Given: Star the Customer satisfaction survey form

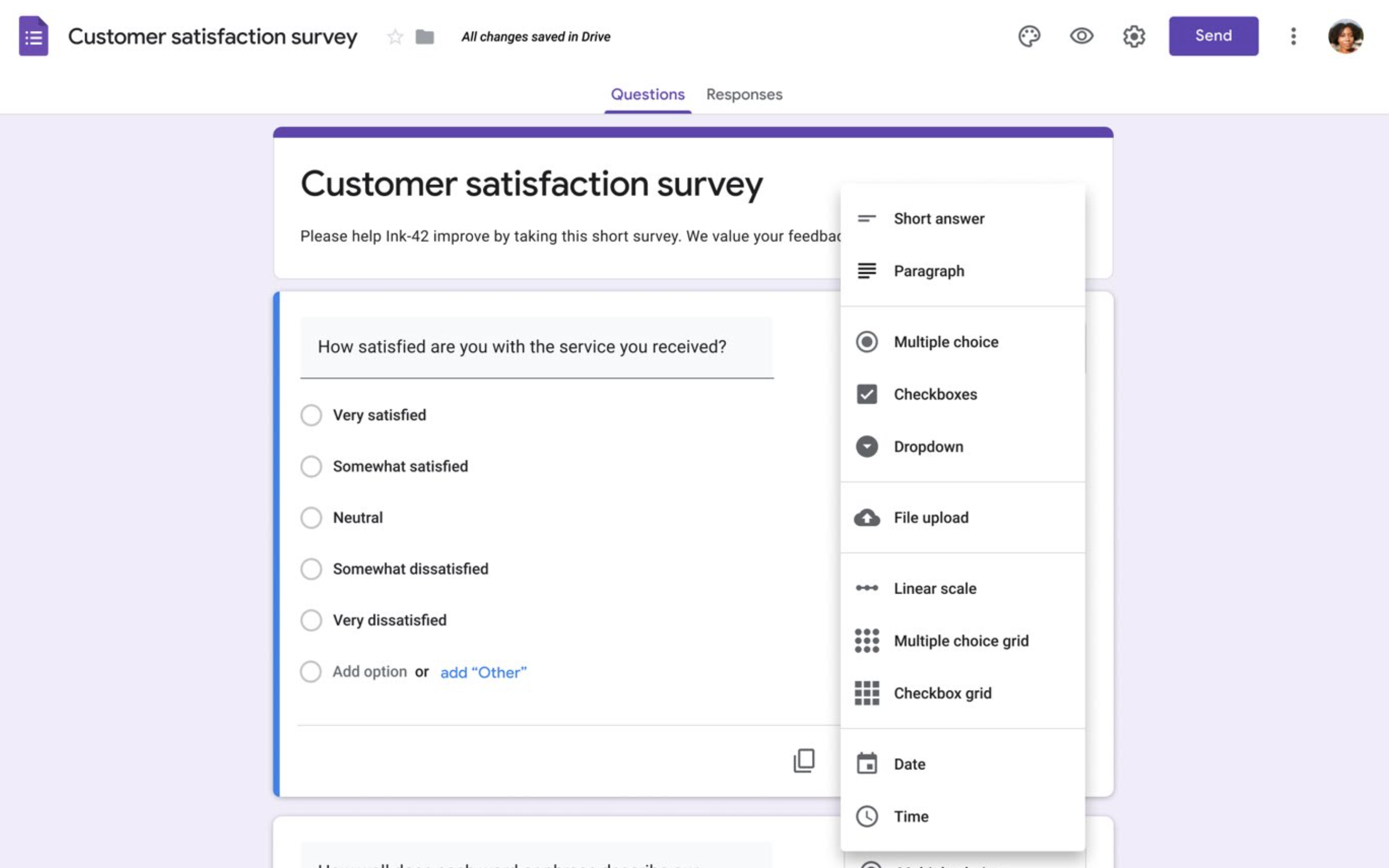Looking at the screenshot, I should click(394, 37).
